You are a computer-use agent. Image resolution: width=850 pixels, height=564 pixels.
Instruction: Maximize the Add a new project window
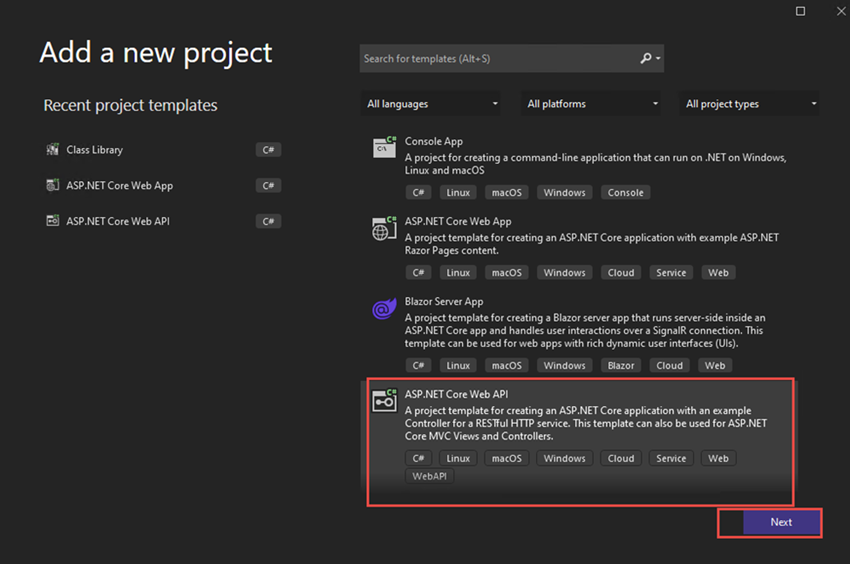pyautogui.click(x=800, y=11)
